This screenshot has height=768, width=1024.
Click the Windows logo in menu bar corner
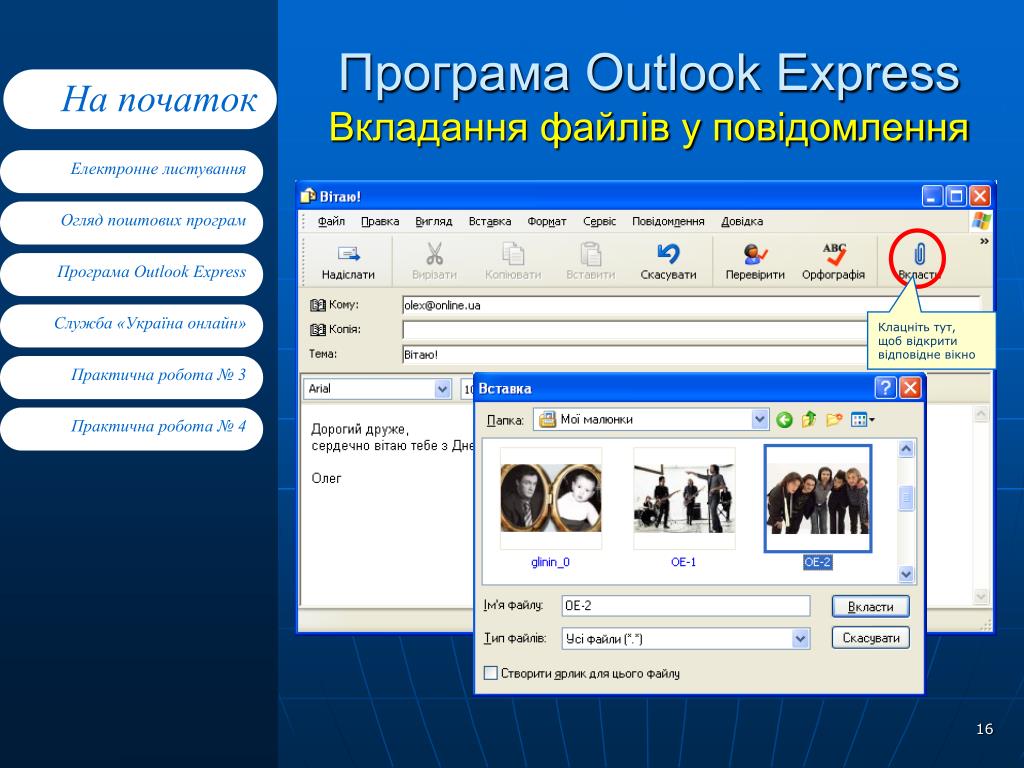coord(981,221)
